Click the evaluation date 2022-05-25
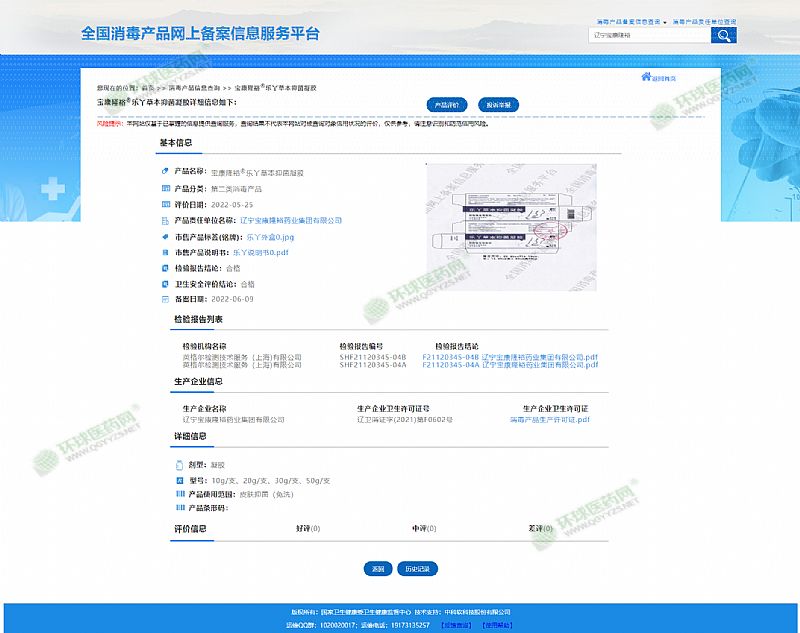Viewport: 800px width, 633px height. (x=232, y=205)
